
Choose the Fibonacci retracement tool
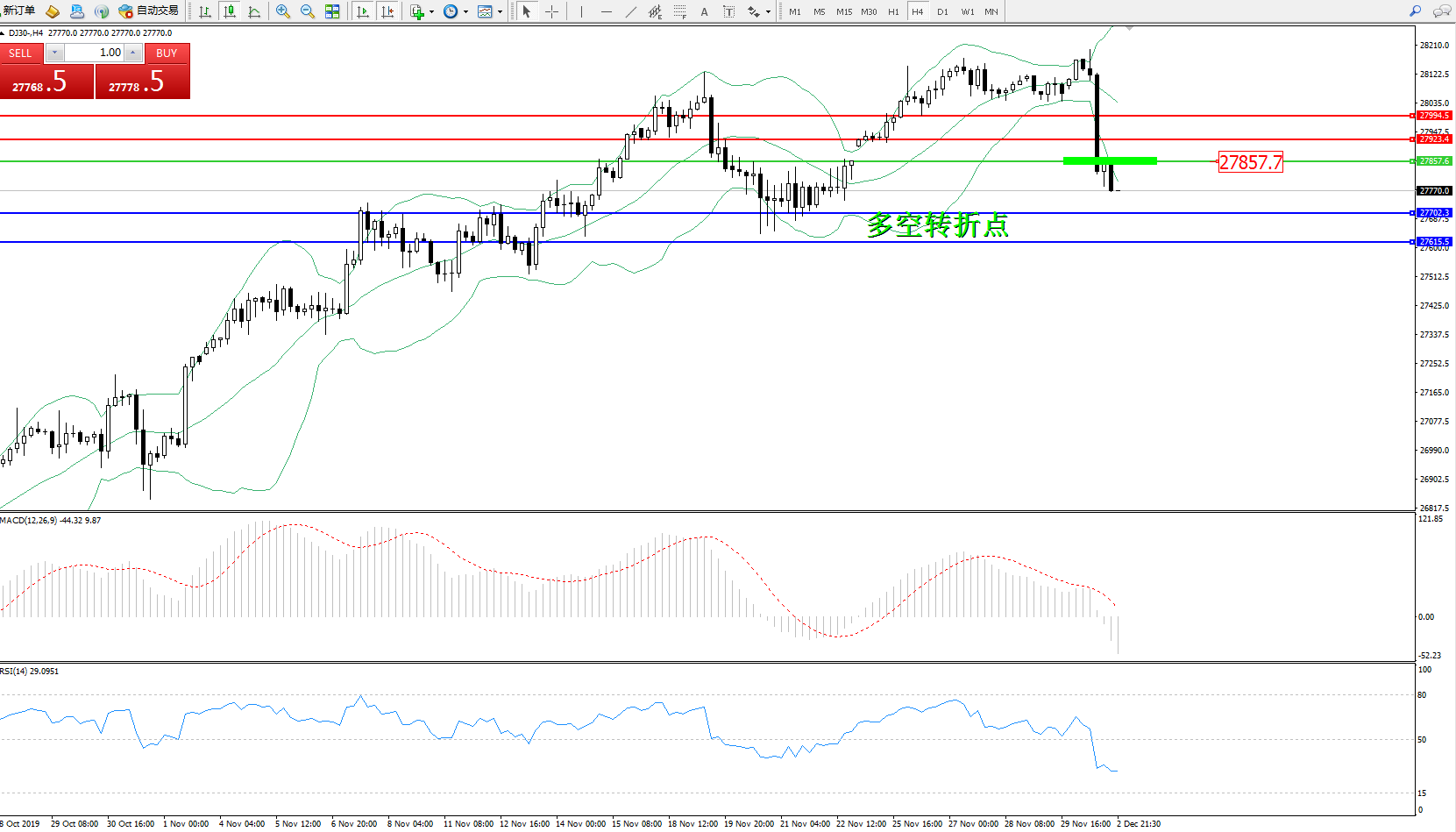(x=679, y=11)
